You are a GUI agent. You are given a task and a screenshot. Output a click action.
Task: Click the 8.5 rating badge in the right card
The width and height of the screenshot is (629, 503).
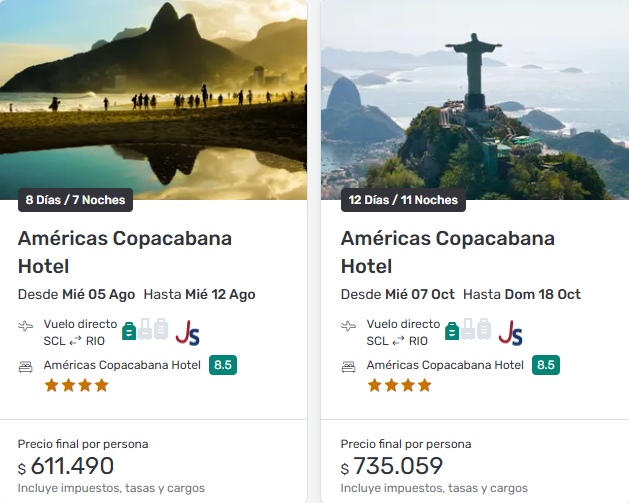546,365
